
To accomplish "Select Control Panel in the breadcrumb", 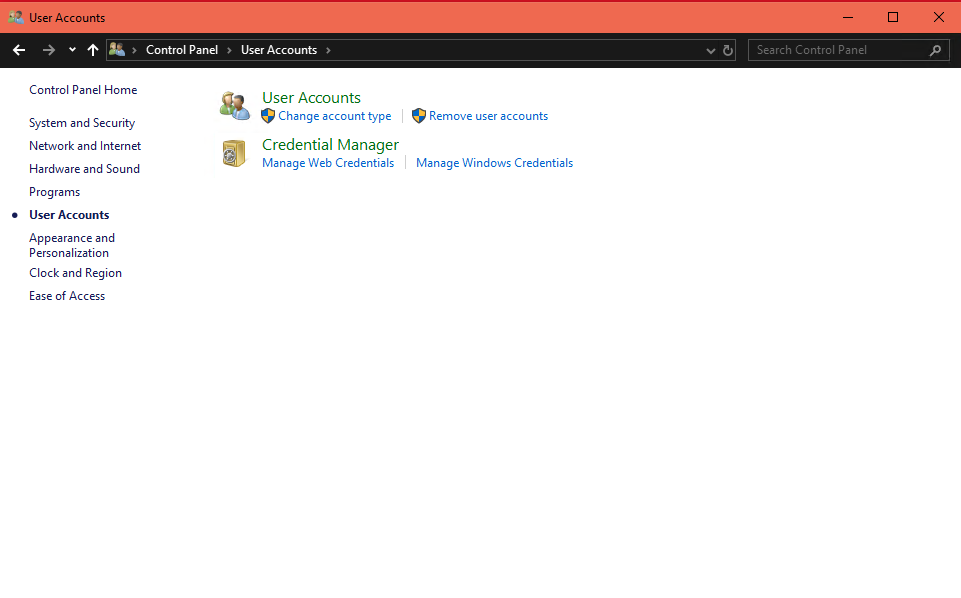I will tap(182, 50).
